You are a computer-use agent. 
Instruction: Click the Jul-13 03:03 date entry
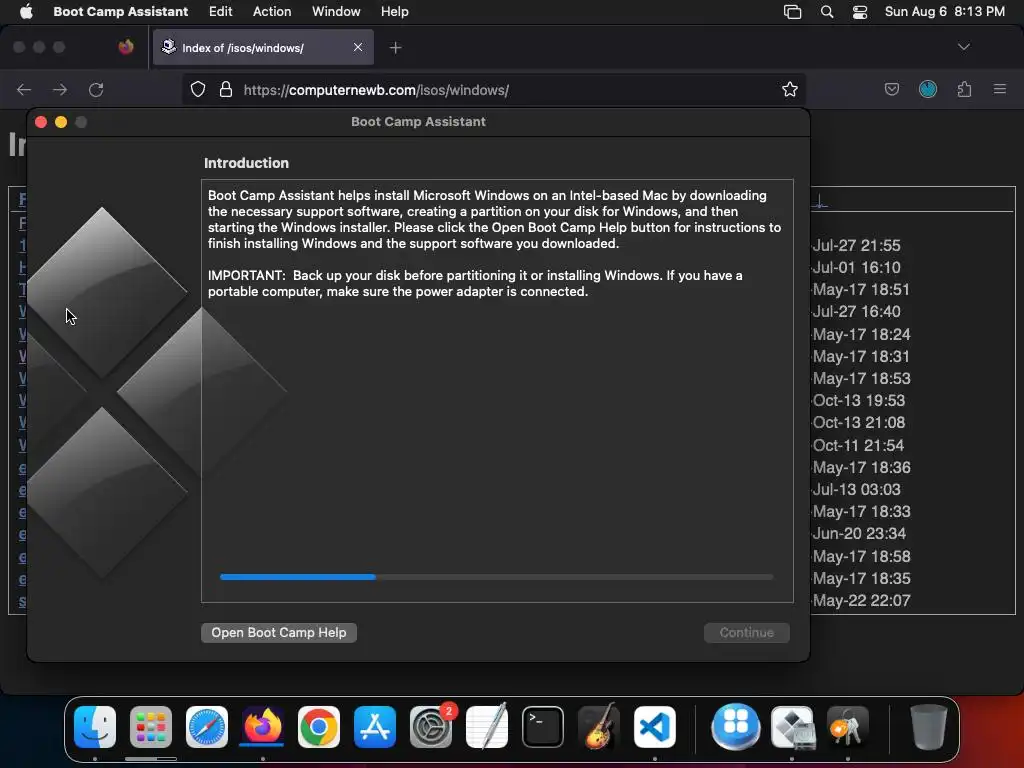pyautogui.click(x=856, y=489)
